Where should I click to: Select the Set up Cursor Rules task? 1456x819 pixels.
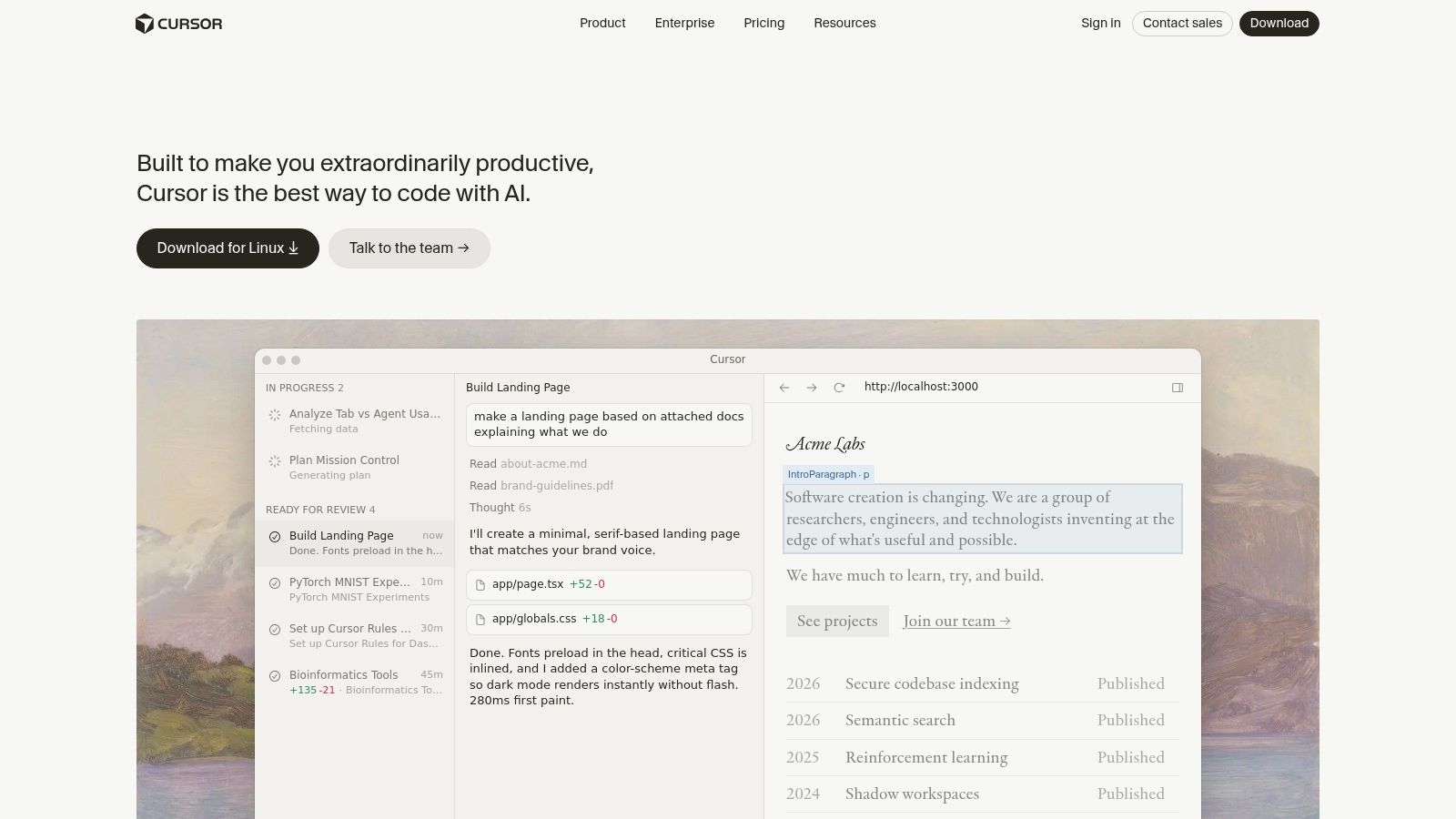tap(355, 635)
